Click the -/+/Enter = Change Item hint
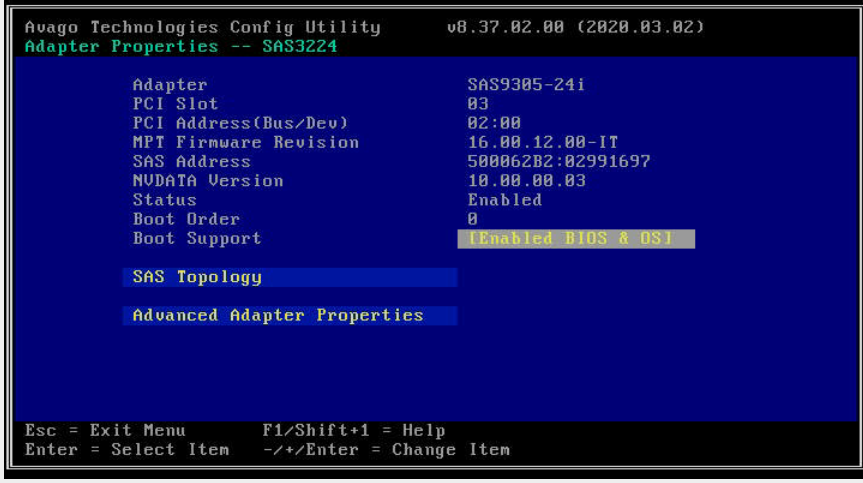The height and width of the screenshot is (483, 863). click(386, 449)
